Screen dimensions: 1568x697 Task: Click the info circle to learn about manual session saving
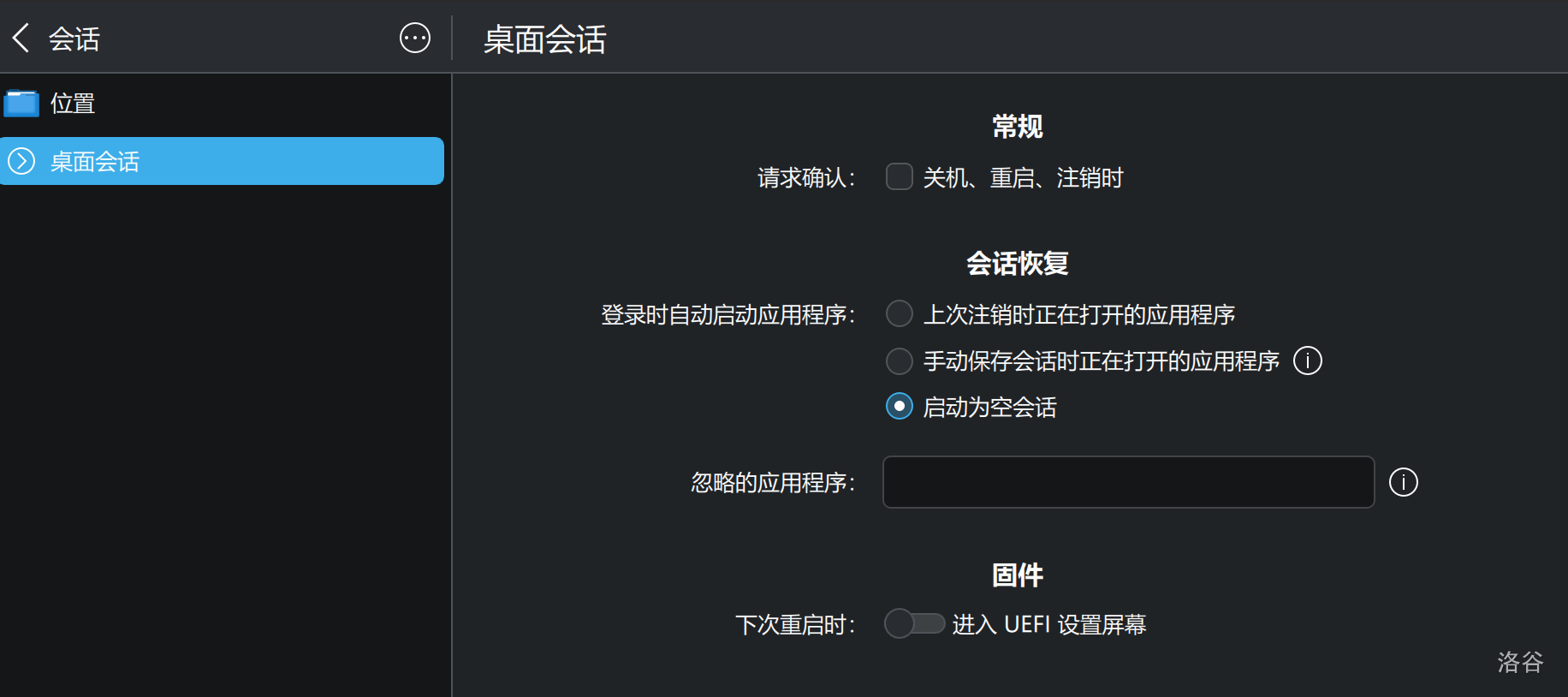tap(1307, 360)
